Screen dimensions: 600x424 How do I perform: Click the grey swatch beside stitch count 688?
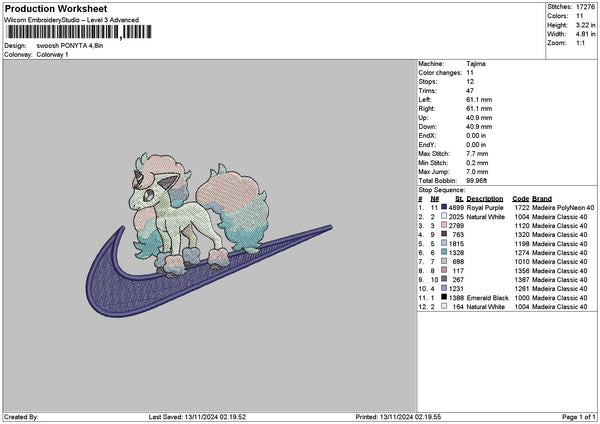point(444,261)
